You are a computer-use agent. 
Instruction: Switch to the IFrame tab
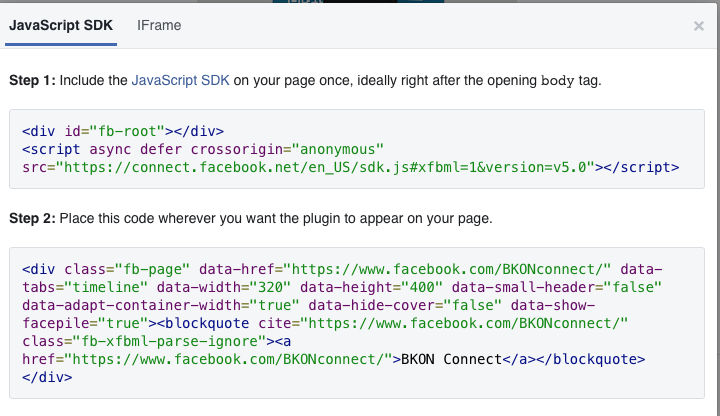tap(159, 26)
